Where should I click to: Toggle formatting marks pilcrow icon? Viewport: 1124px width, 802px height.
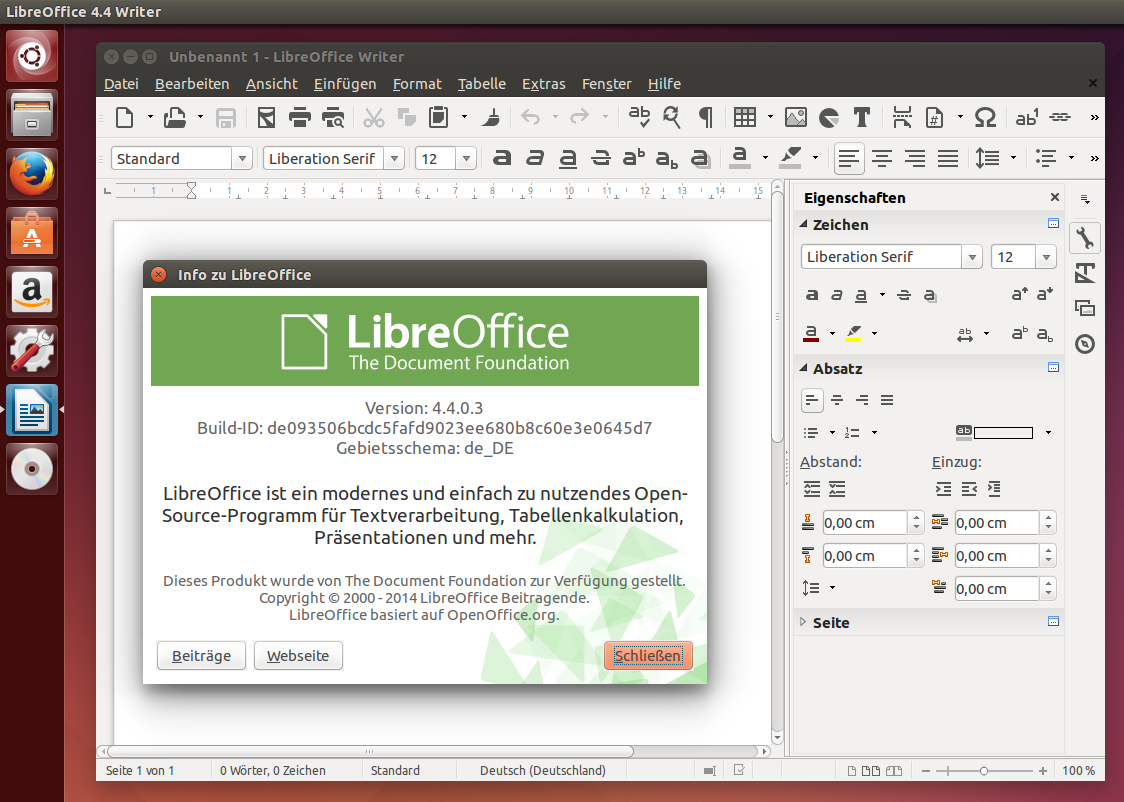coord(705,117)
